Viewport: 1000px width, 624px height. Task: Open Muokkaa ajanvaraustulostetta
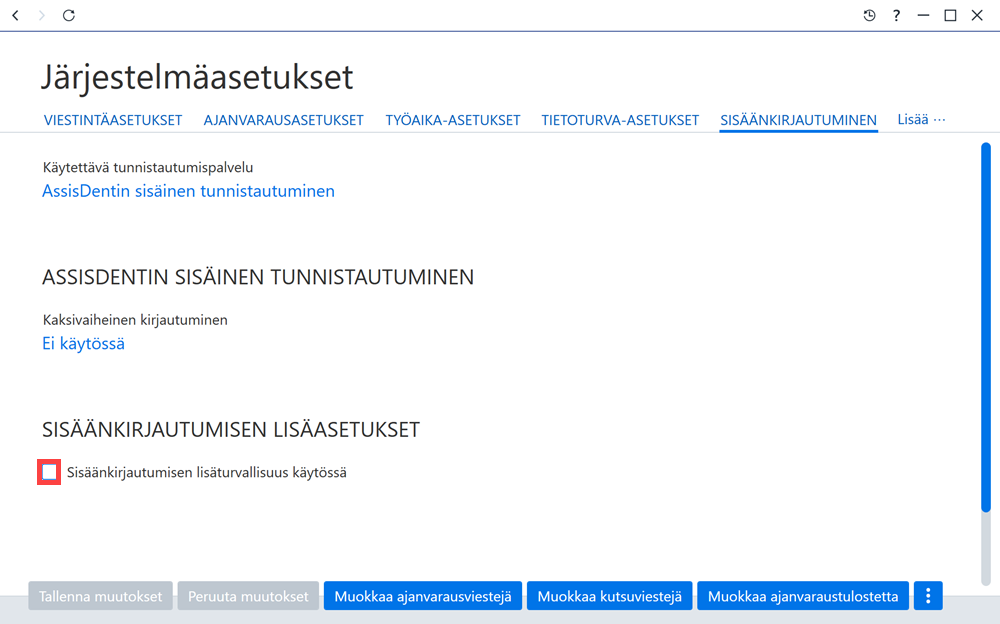(x=803, y=596)
